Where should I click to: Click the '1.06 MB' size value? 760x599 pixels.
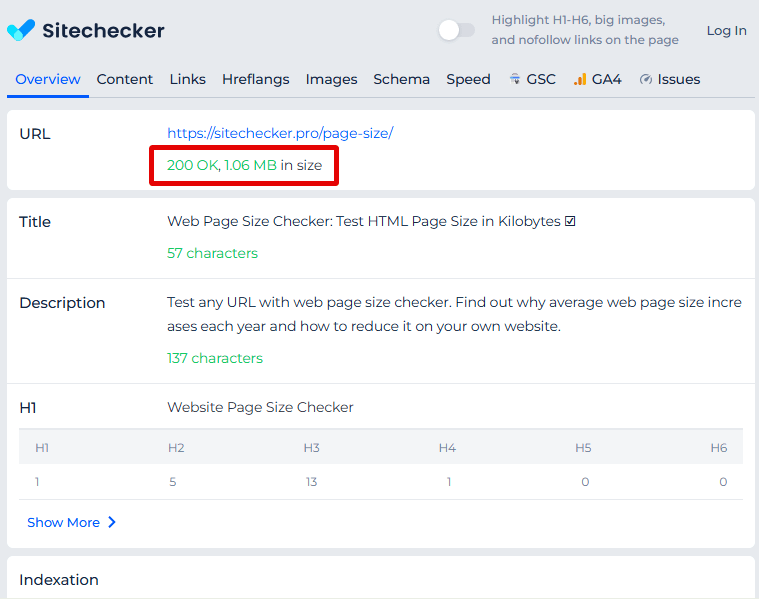tap(250, 165)
